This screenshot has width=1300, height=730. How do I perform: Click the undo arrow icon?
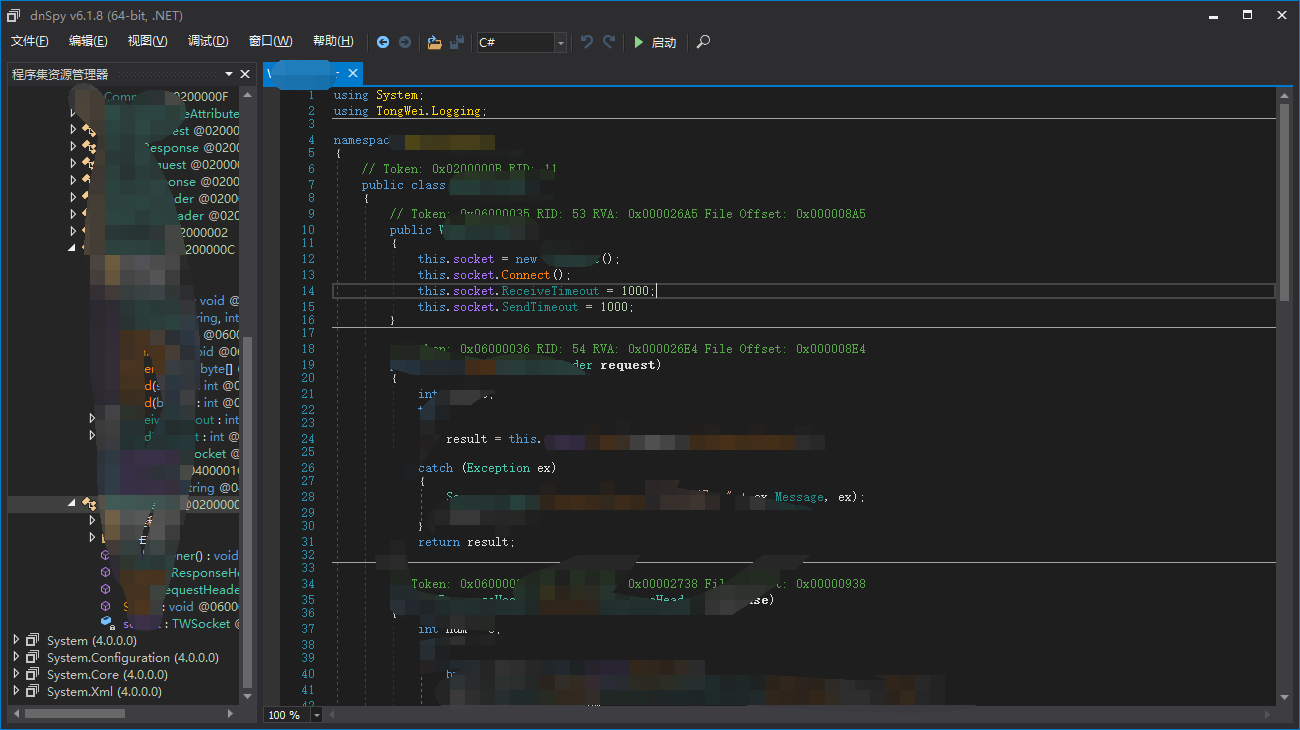click(x=587, y=42)
